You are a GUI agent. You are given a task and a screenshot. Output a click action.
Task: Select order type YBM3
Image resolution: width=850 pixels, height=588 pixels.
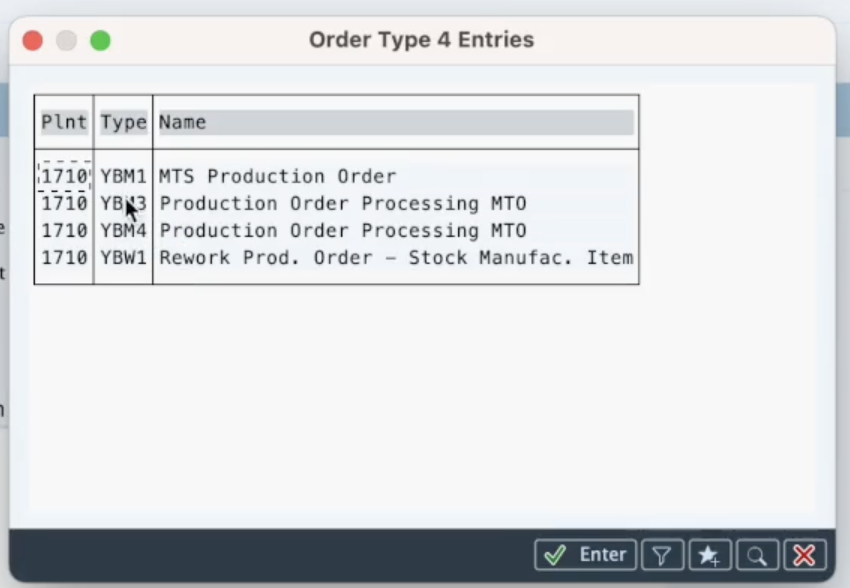(x=123, y=204)
